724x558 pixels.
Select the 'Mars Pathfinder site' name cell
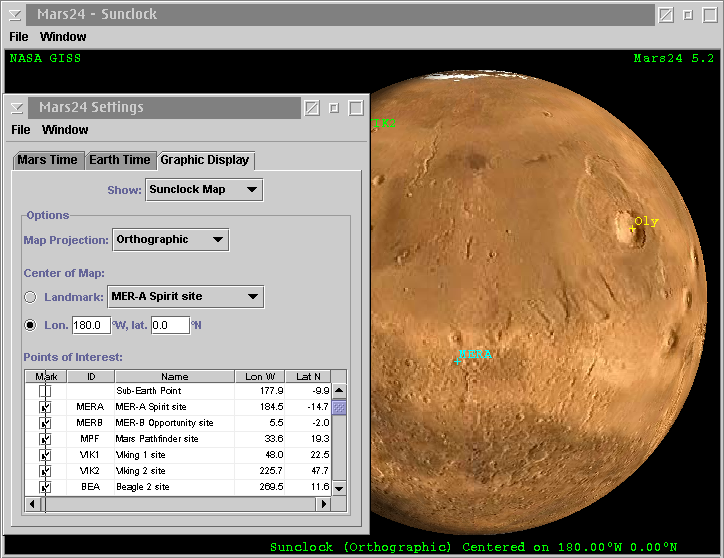pyautogui.click(x=175, y=439)
